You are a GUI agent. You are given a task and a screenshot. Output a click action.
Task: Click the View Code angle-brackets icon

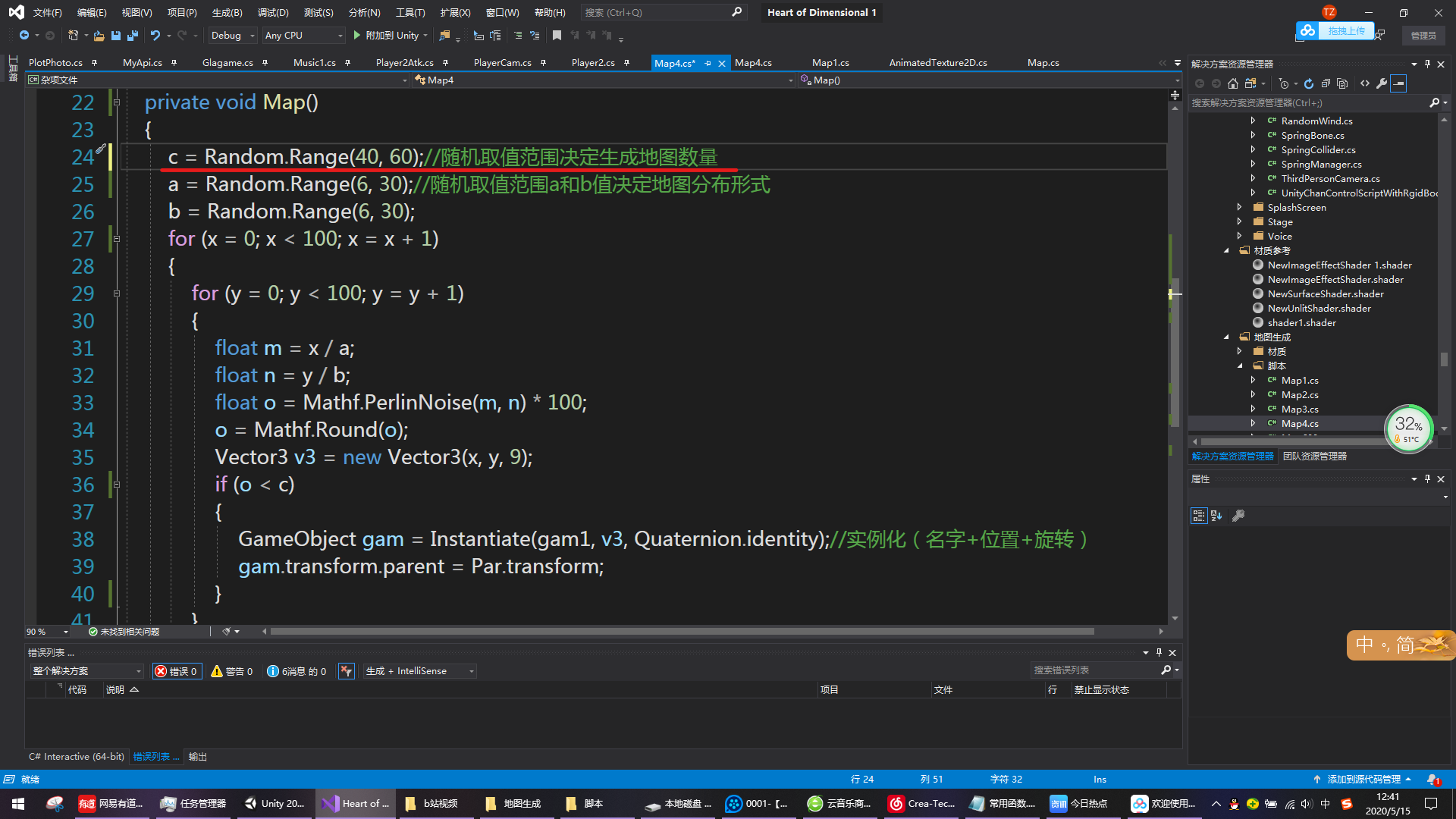[x=1365, y=83]
